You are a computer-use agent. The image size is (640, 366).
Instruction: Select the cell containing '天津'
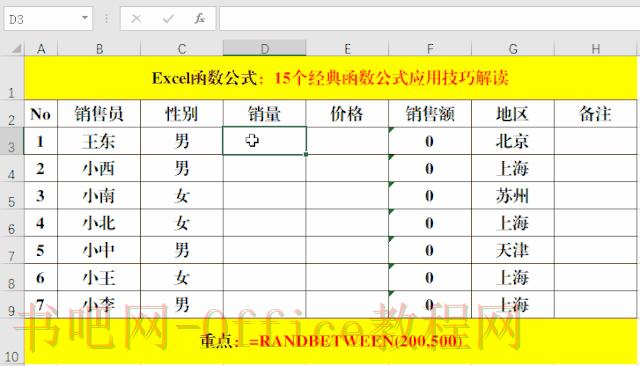(513, 250)
